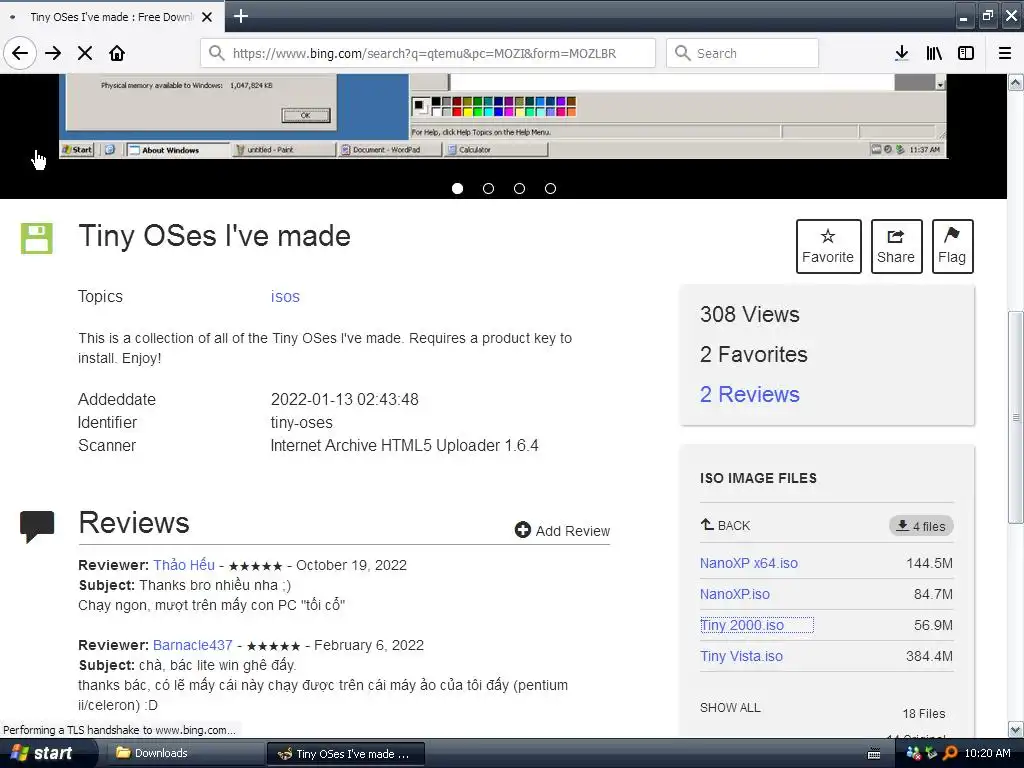Screen dimensions: 1024x768
Task: Click the keyboard tray icon
Action: (874, 754)
